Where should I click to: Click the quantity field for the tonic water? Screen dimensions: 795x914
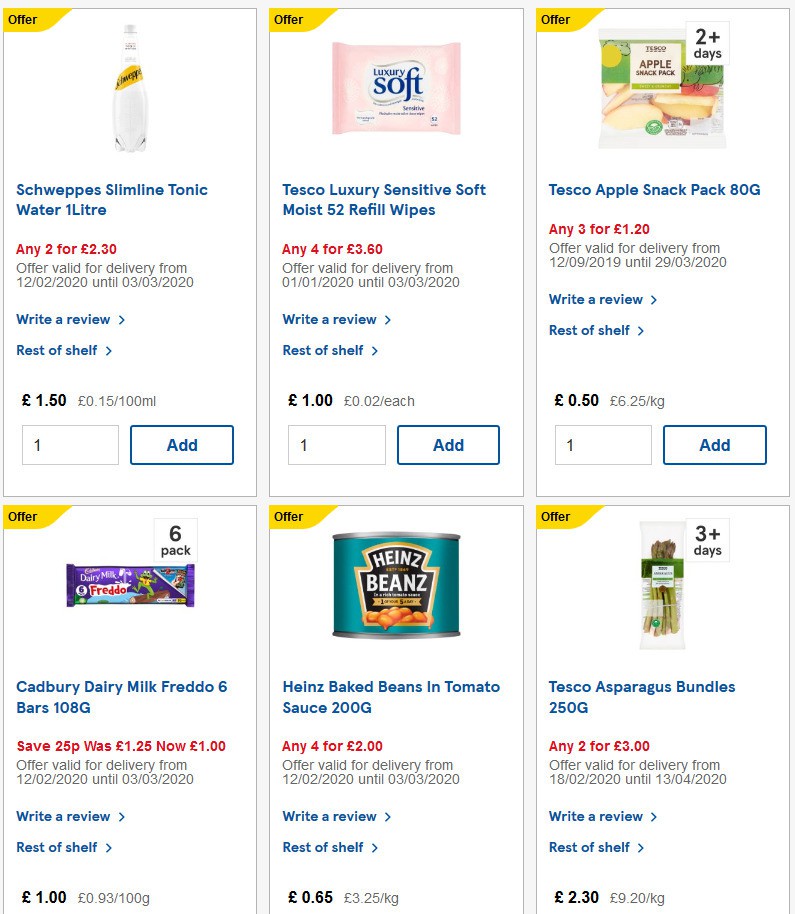(70, 444)
